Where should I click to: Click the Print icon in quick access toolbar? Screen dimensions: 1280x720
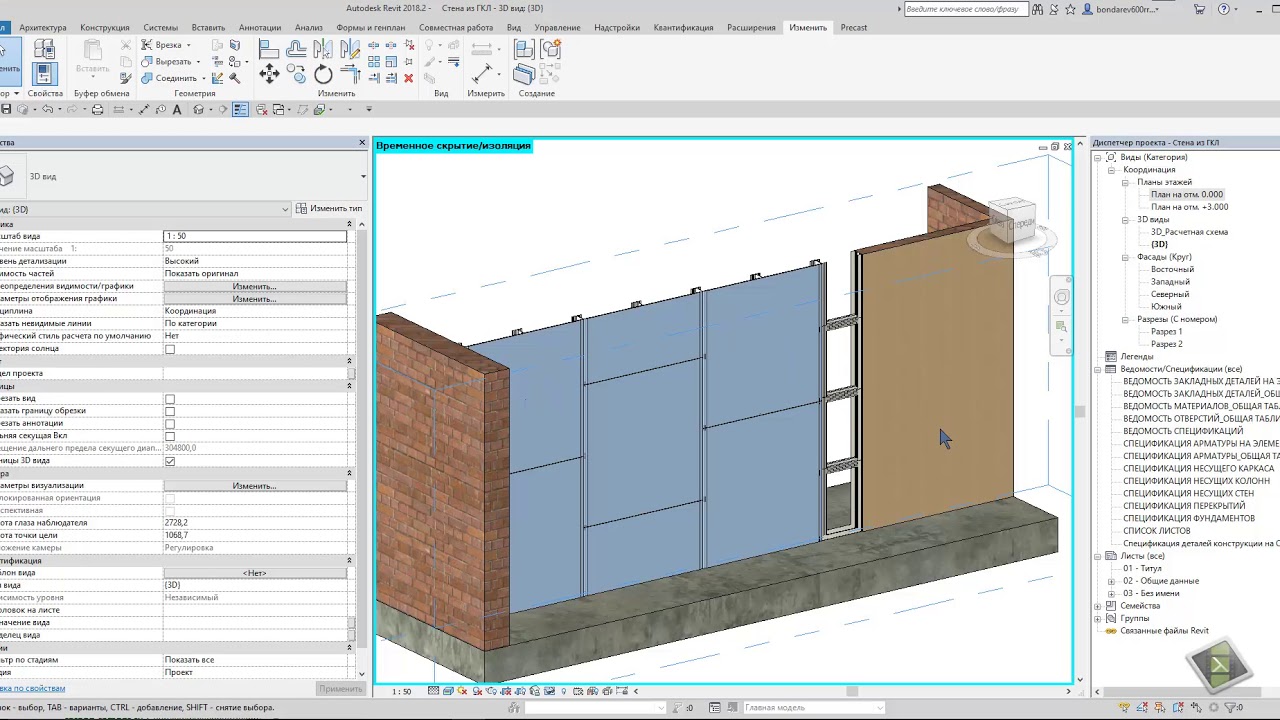98,110
